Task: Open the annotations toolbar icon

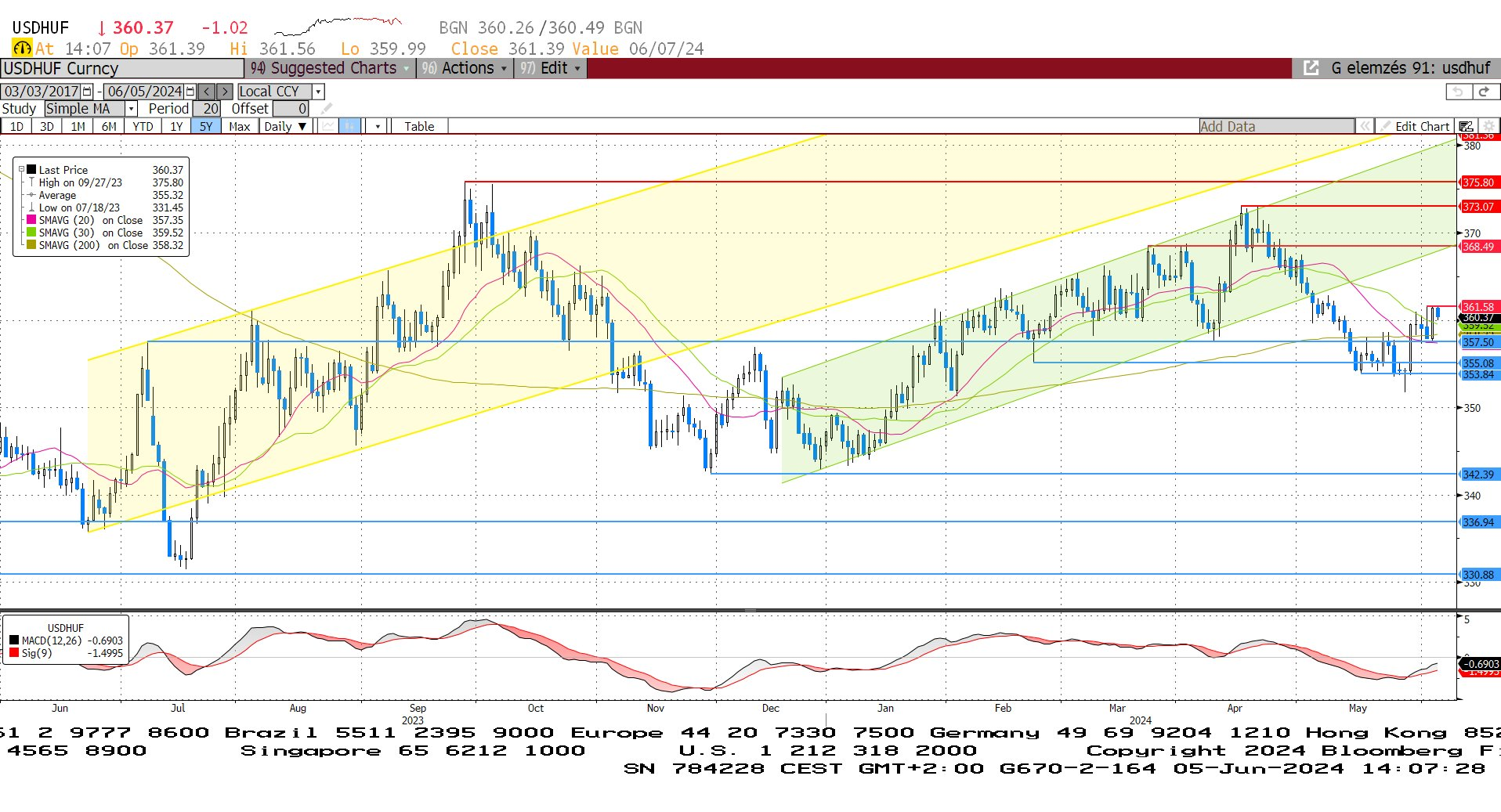Action: pyautogui.click(x=1467, y=126)
